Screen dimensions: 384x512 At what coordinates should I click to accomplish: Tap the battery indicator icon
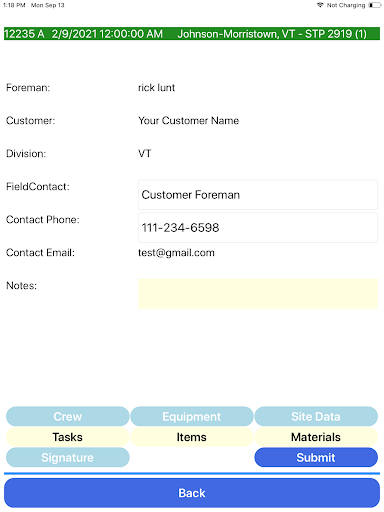click(375, 5)
